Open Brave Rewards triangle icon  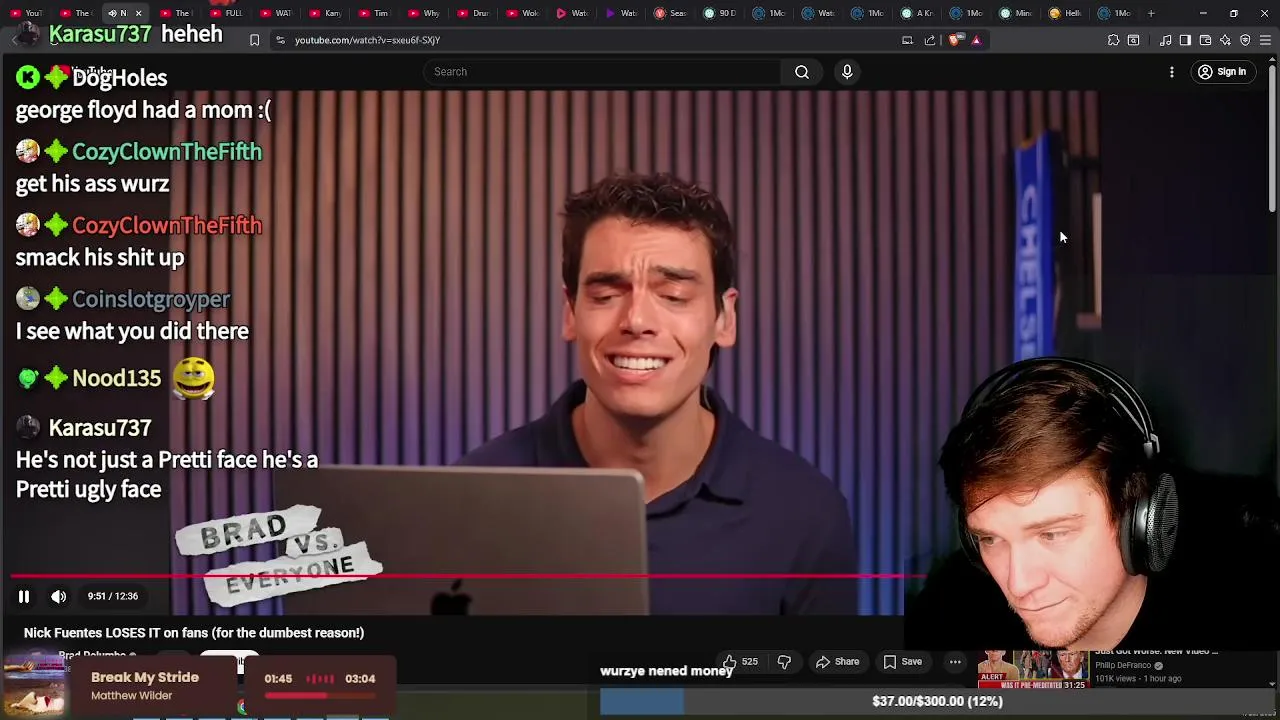976,40
